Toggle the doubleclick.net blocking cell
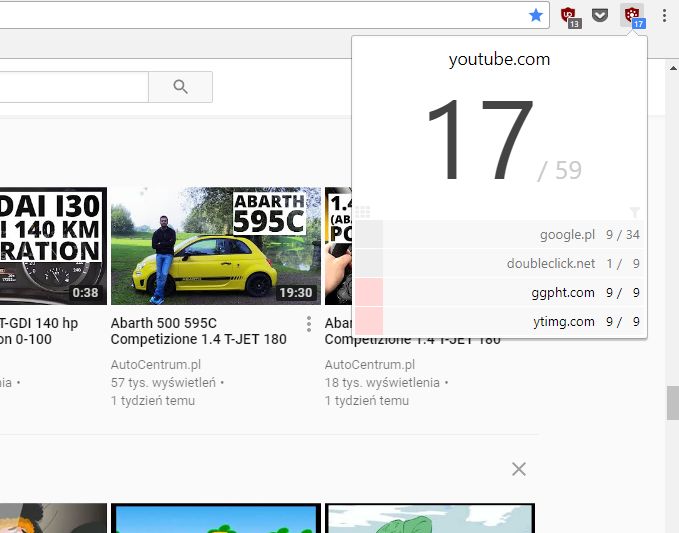The image size is (679, 533). 369,263
